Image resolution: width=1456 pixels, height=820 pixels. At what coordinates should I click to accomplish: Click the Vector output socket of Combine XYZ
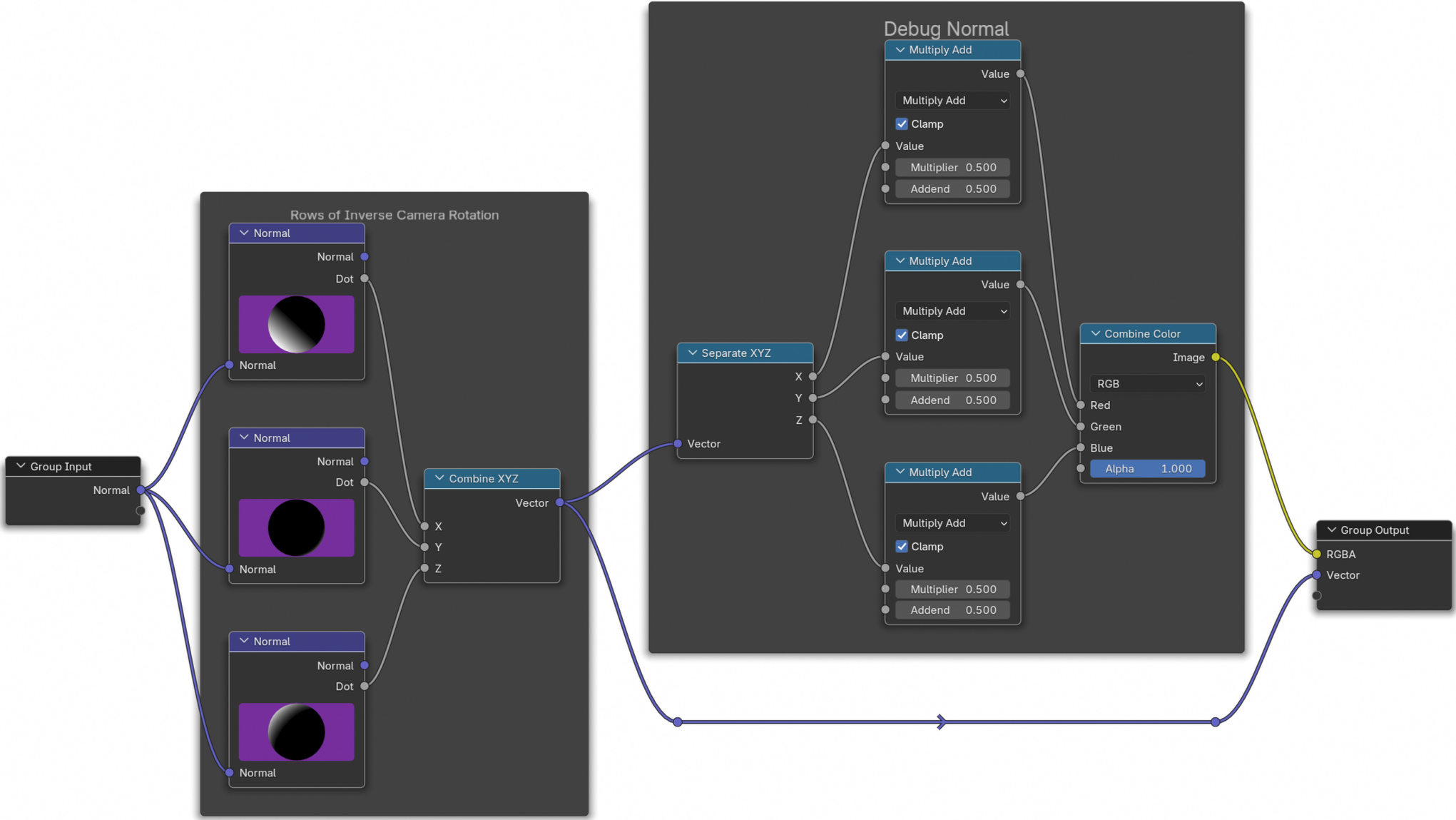pyautogui.click(x=560, y=502)
